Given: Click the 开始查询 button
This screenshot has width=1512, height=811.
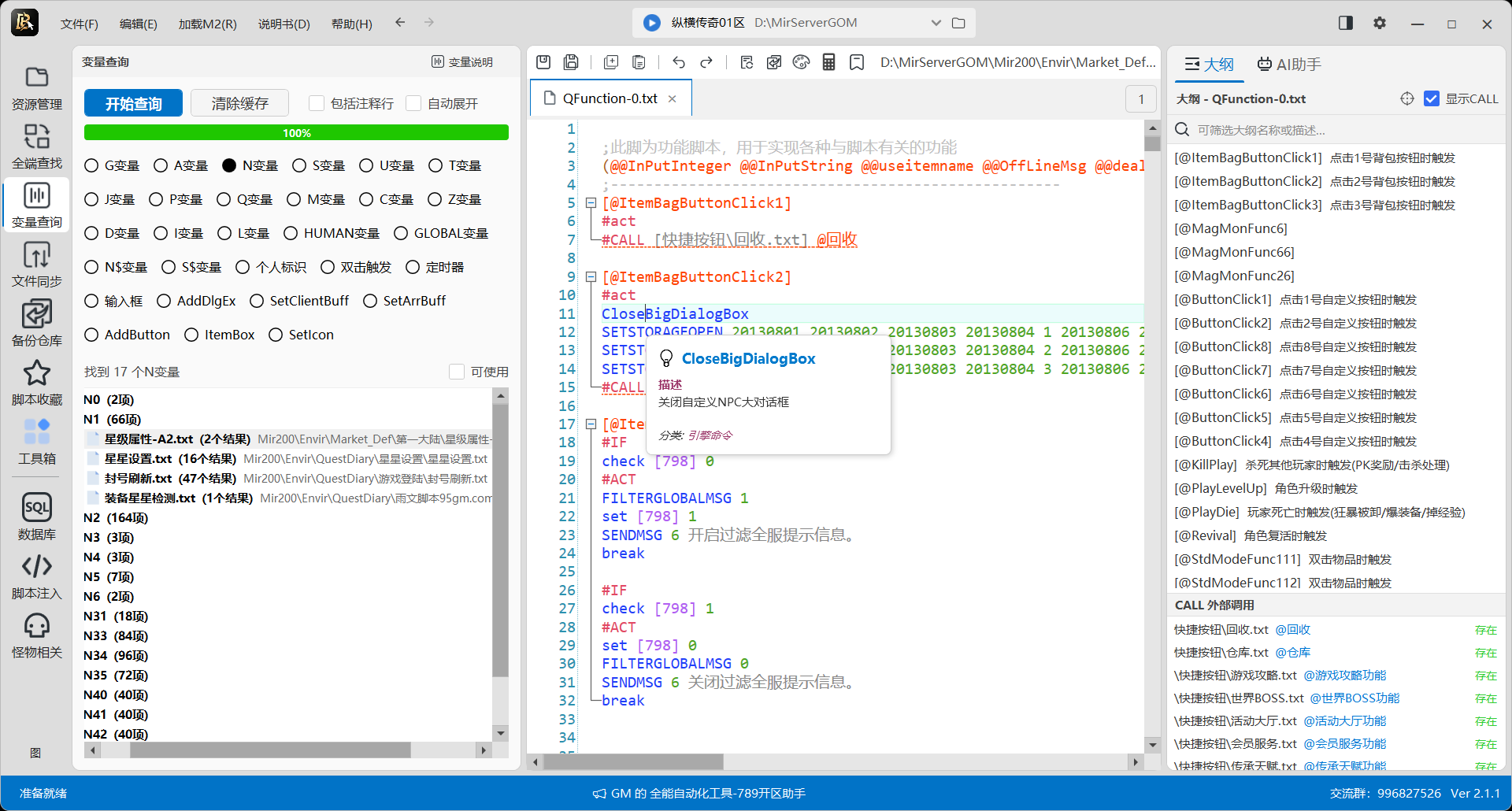Looking at the screenshot, I should 133,103.
